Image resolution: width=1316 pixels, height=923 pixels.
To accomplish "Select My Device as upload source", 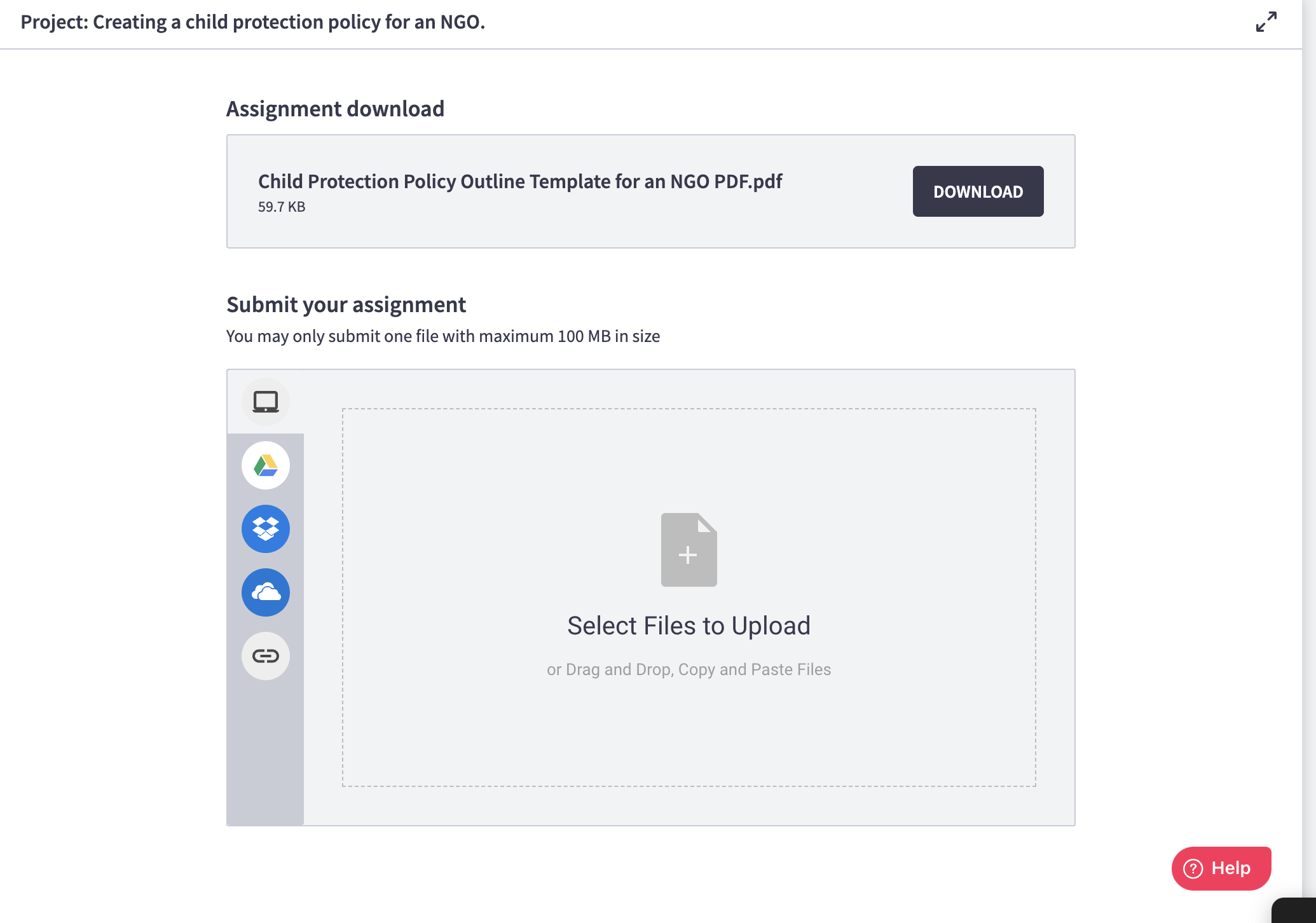I will tap(266, 402).
